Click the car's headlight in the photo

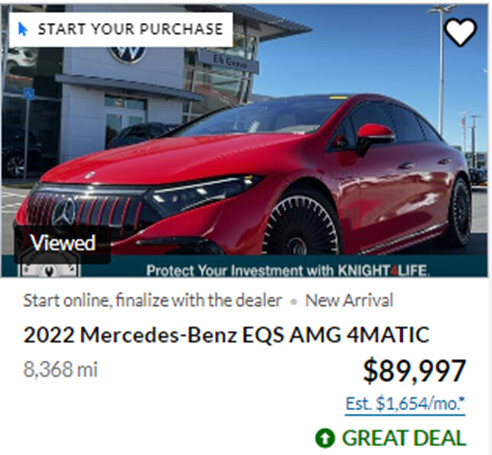203,194
